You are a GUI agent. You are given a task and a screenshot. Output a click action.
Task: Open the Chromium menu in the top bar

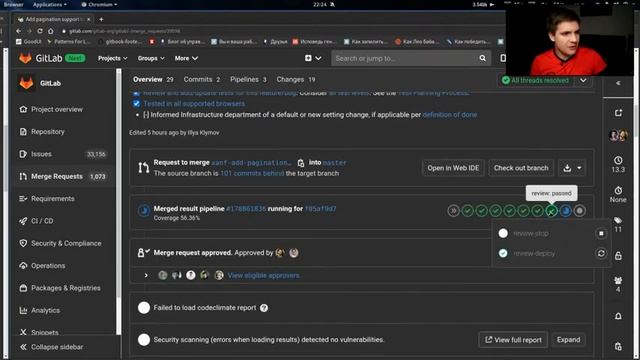point(99,4)
